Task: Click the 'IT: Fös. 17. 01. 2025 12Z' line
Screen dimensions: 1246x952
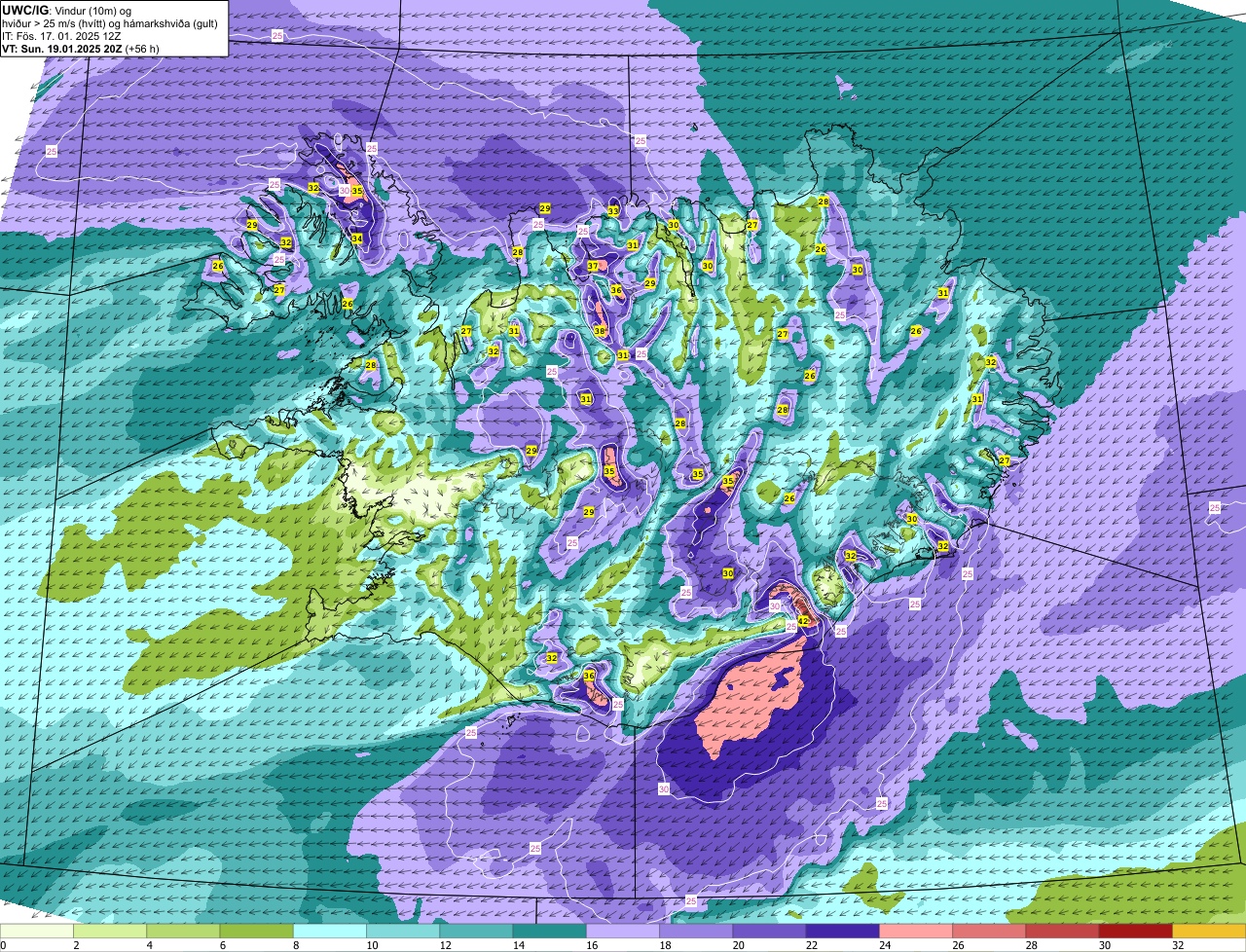Action: 61,36
